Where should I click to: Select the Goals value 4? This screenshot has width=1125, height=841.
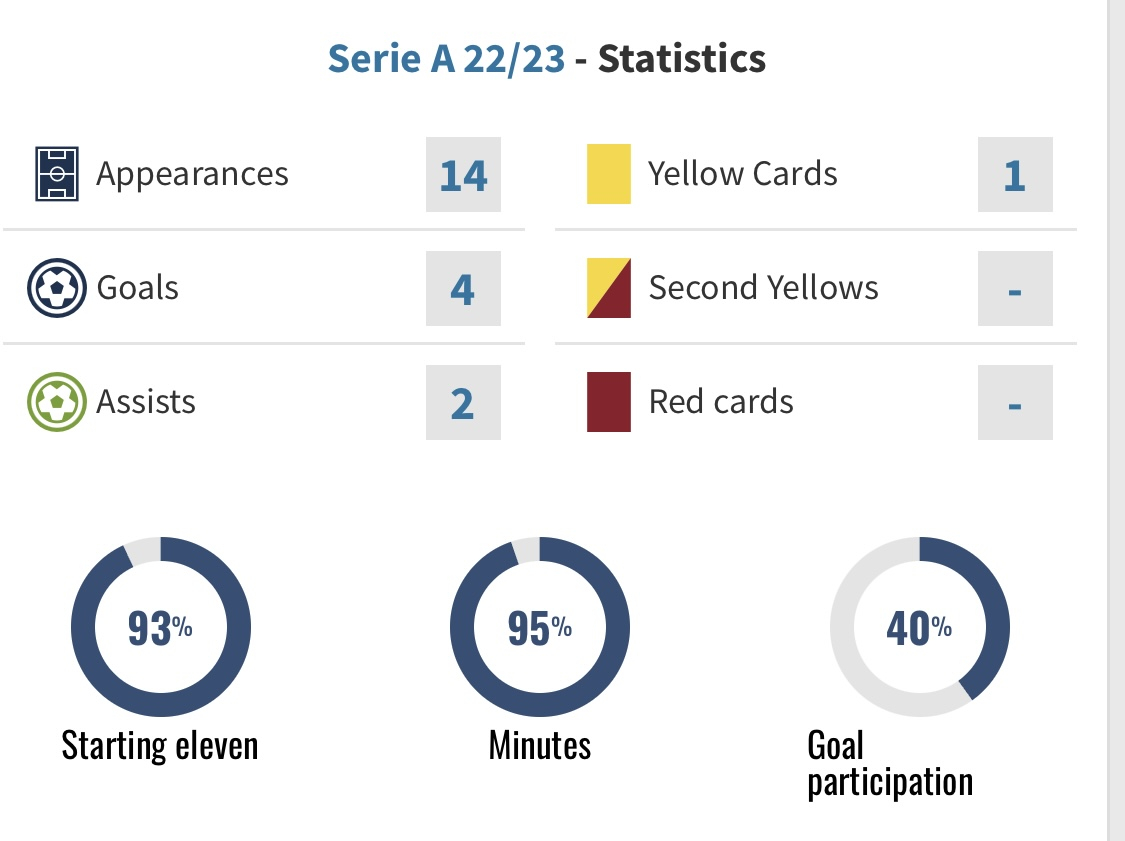coord(463,288)
